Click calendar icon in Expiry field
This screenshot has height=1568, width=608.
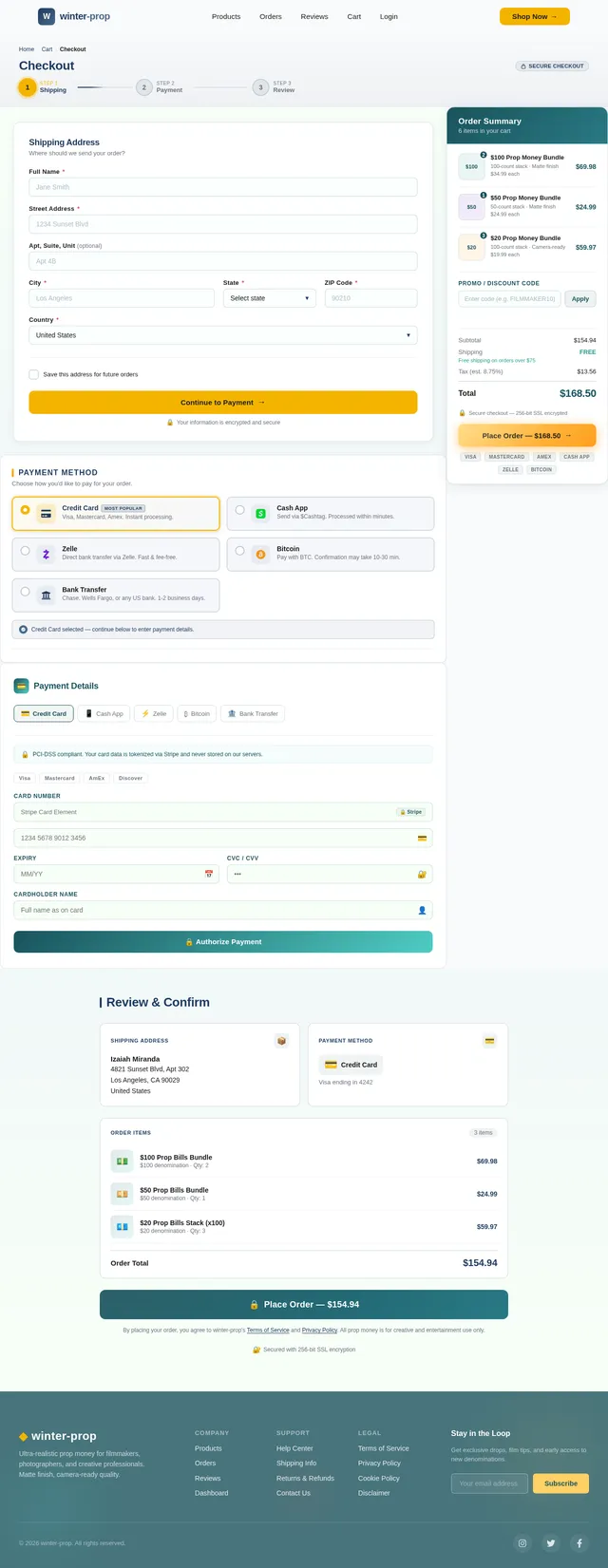209,874
